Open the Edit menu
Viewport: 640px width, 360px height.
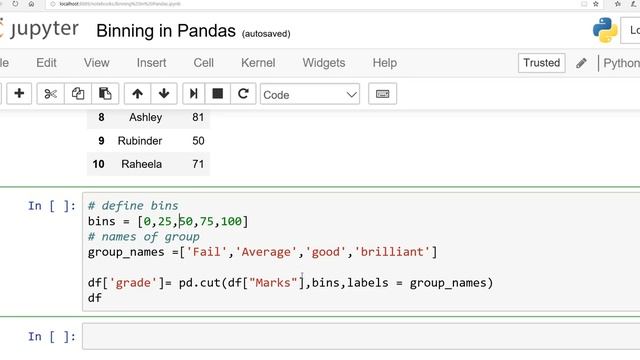pos(46,63)
